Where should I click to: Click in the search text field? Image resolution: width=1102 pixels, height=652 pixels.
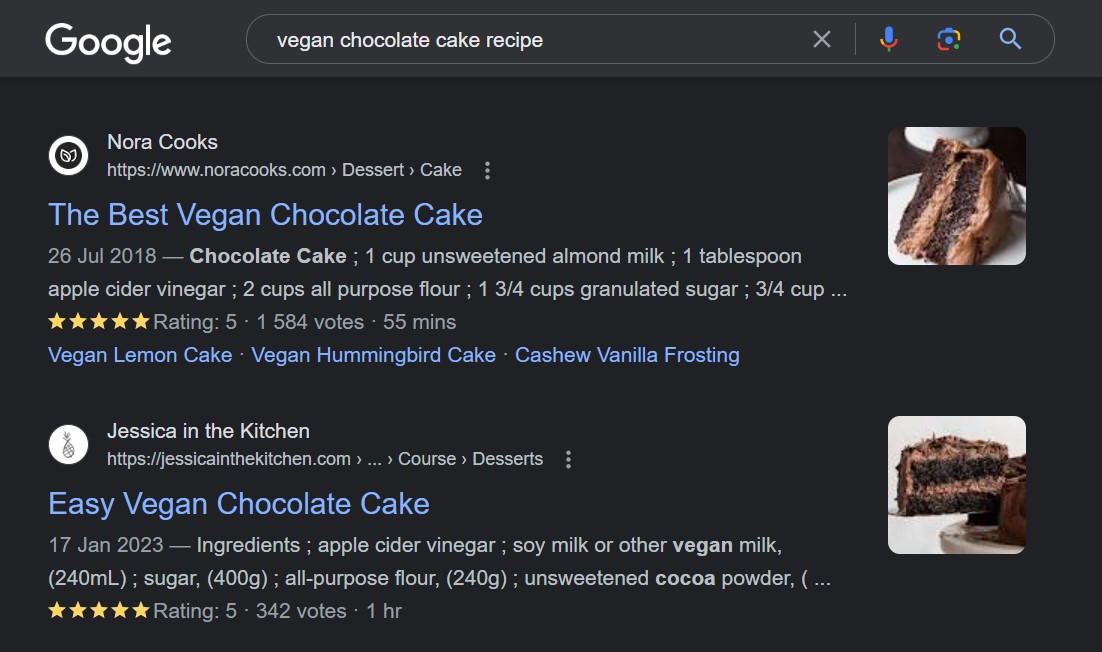(x=520, y=40)
